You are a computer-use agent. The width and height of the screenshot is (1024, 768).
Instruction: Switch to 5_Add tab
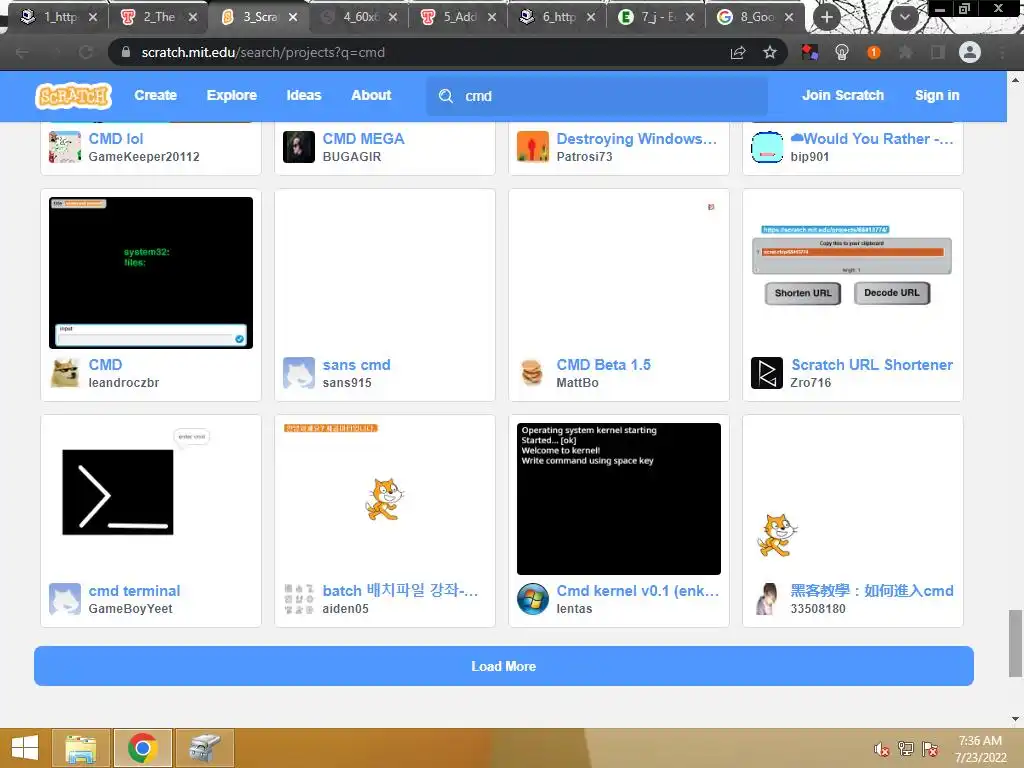point(459,17)
